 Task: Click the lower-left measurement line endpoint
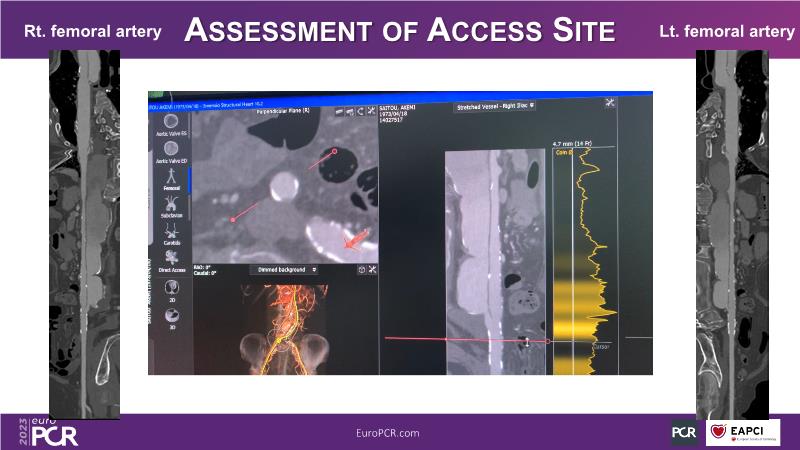[233, 218]
